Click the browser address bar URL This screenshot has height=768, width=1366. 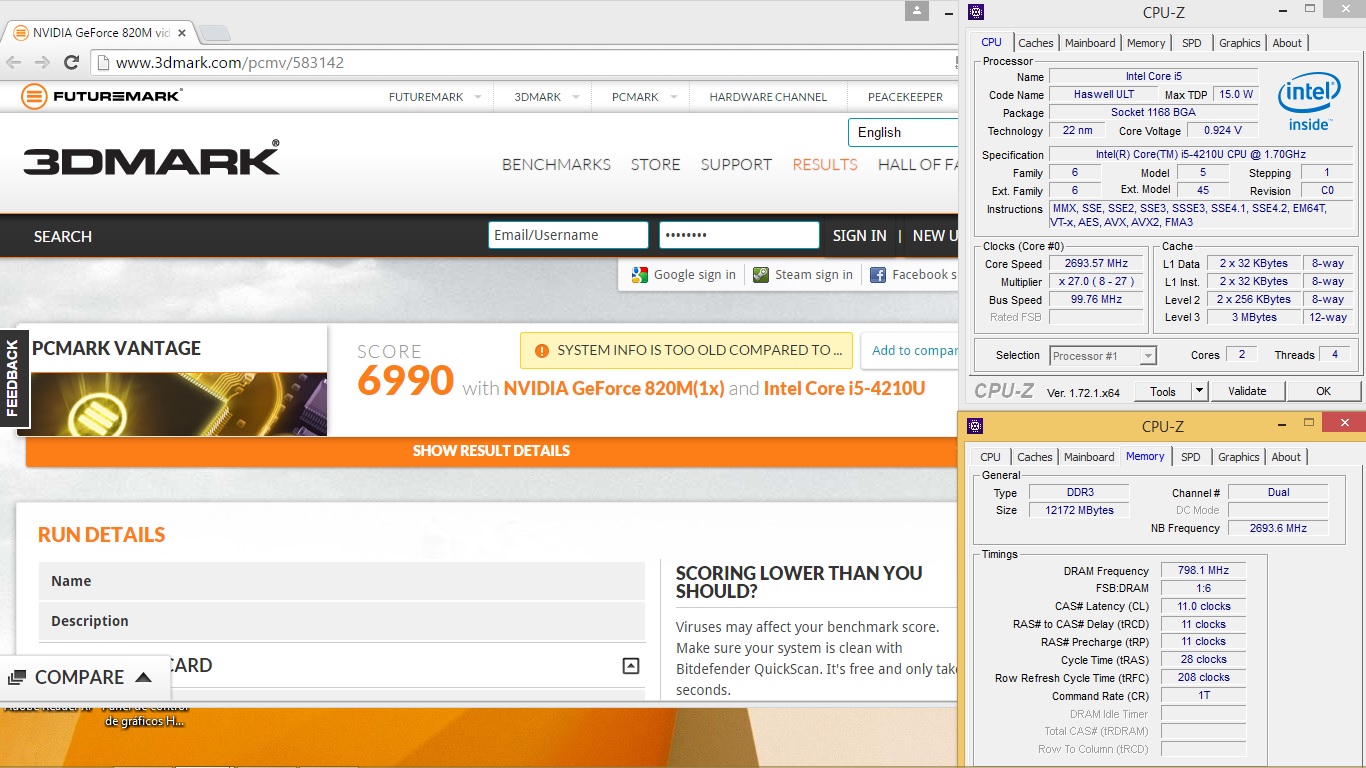click(230, 62)
